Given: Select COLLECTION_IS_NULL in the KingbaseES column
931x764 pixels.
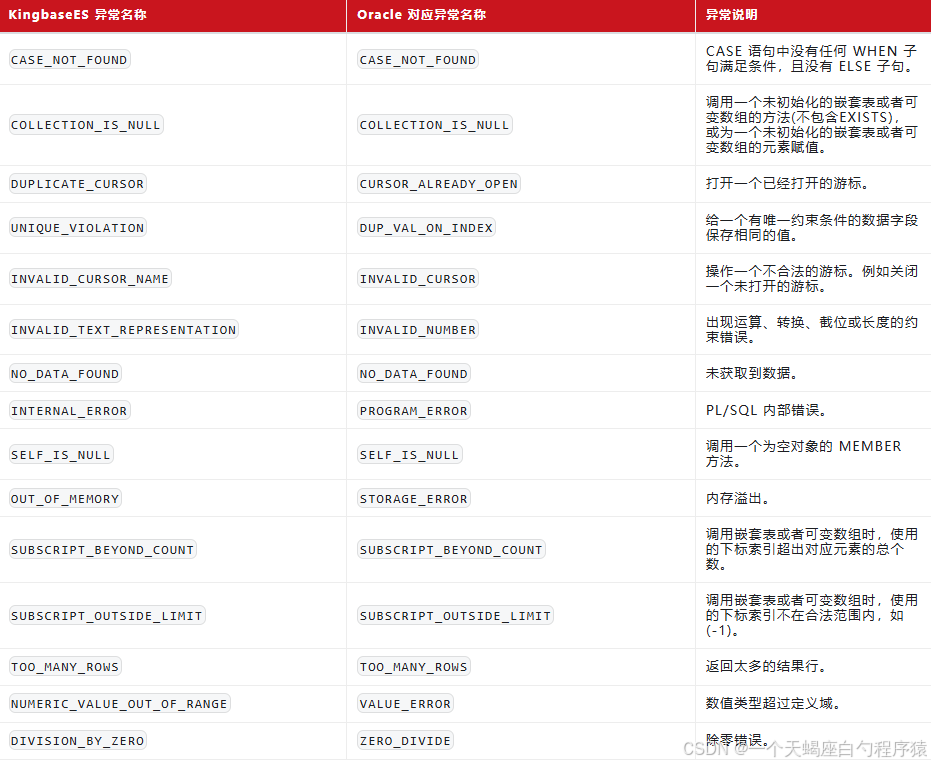Looking at the screenshot, I should (86, 125).
